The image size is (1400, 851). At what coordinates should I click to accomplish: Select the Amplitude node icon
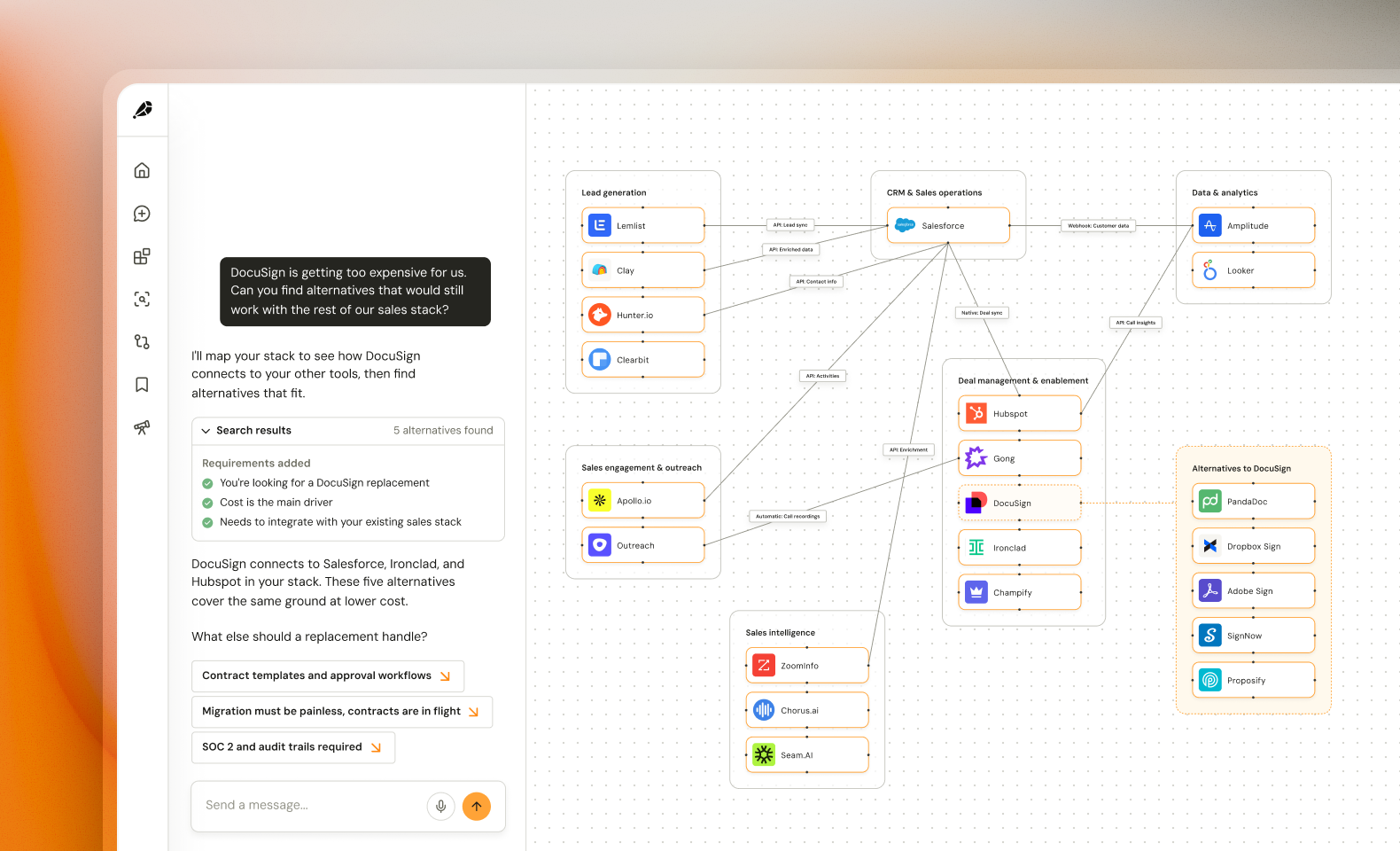[x=1209, y=225]
